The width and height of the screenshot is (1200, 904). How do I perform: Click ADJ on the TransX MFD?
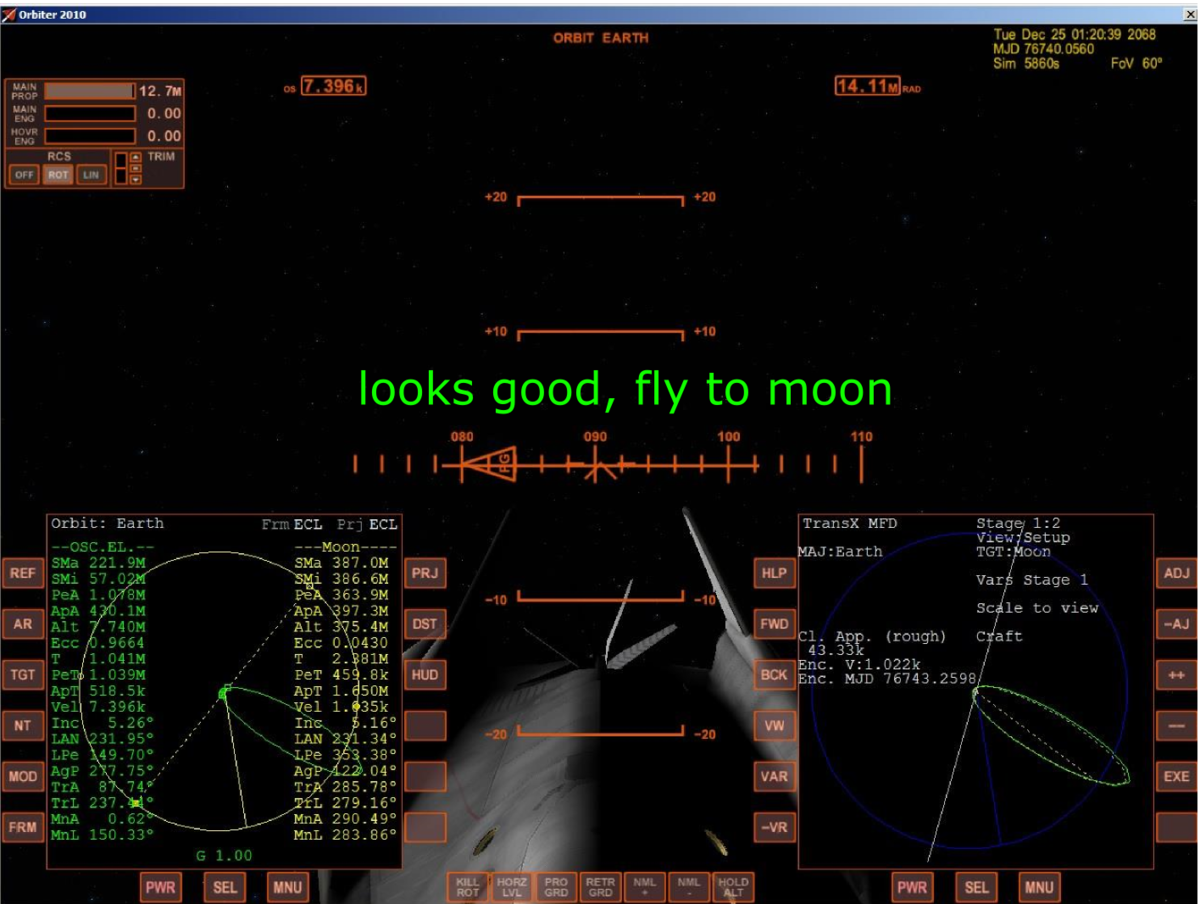pos(1176,573)
